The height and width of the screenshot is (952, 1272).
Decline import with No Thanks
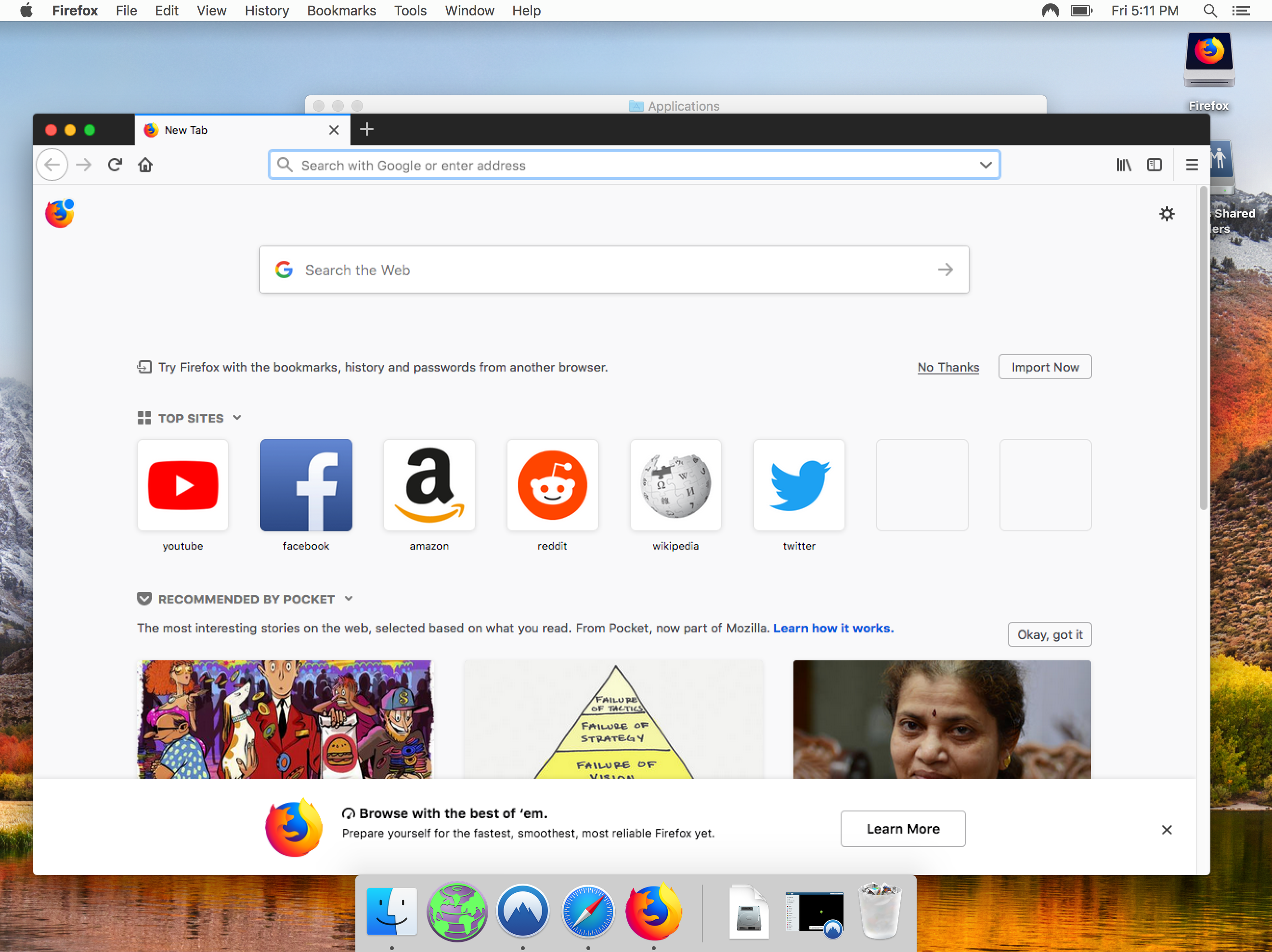coord(948,367)
